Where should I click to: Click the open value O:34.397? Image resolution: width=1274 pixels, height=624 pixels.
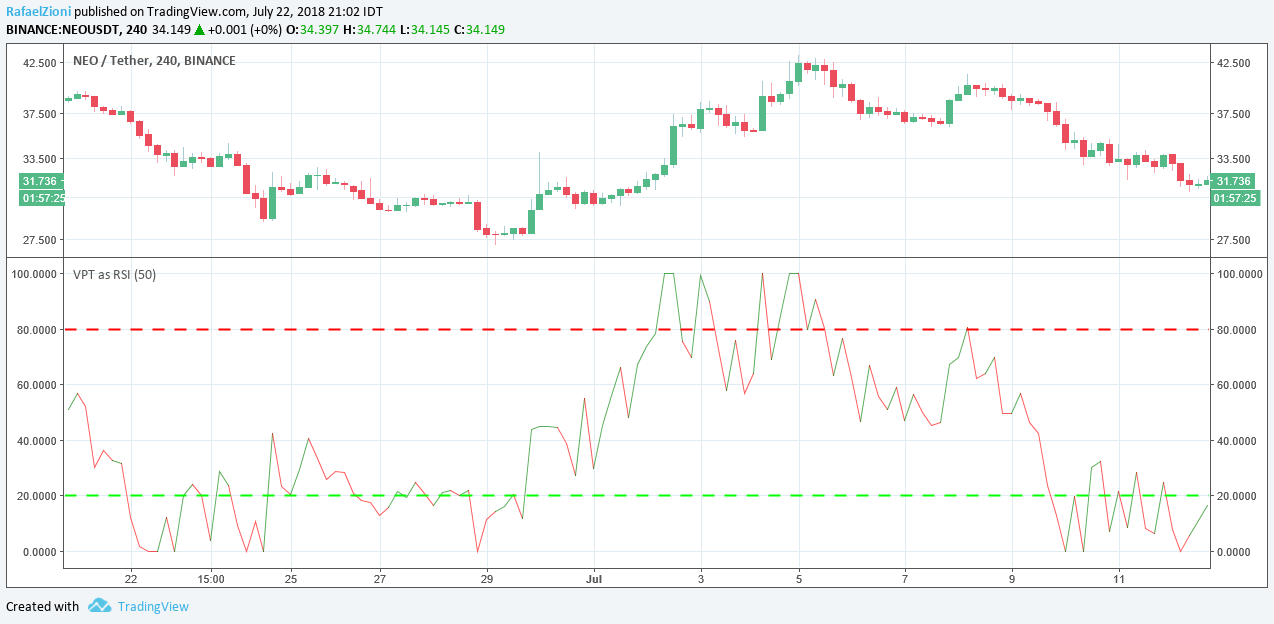click(x=313, y=30)
